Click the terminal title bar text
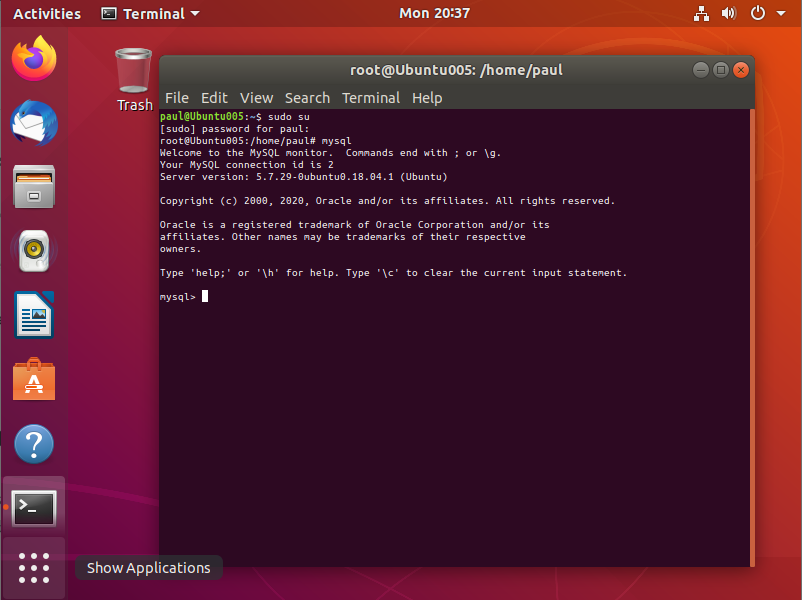 [456, 70]
